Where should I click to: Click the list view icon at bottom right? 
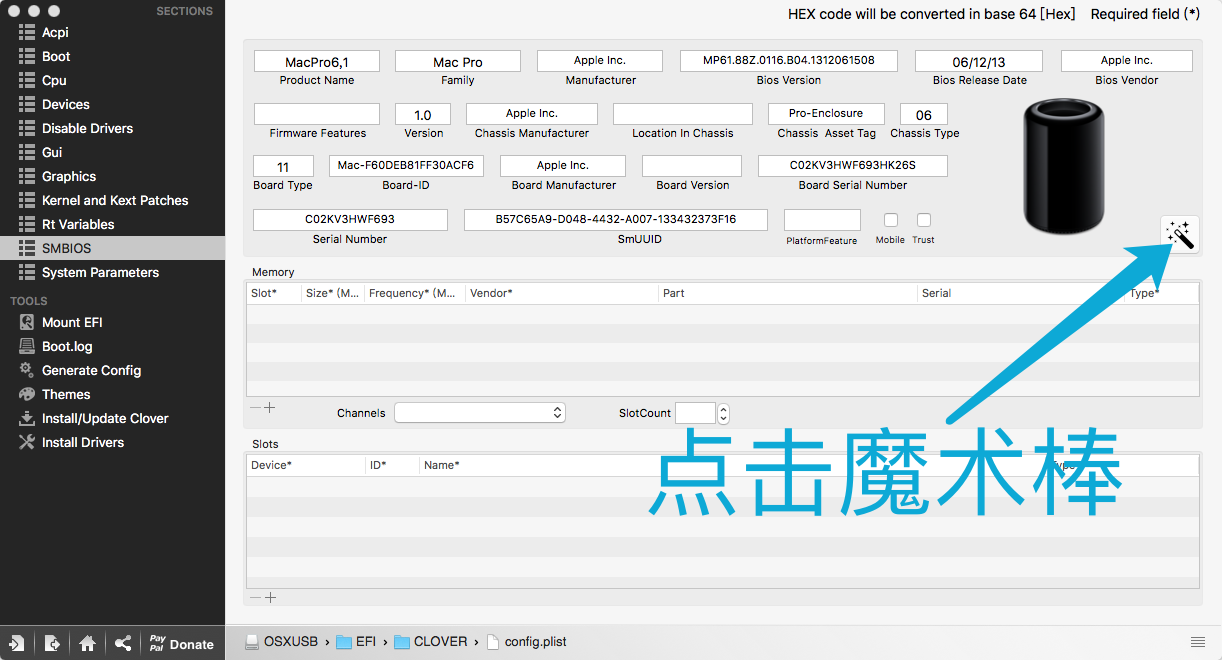[x=1197, y=642]
